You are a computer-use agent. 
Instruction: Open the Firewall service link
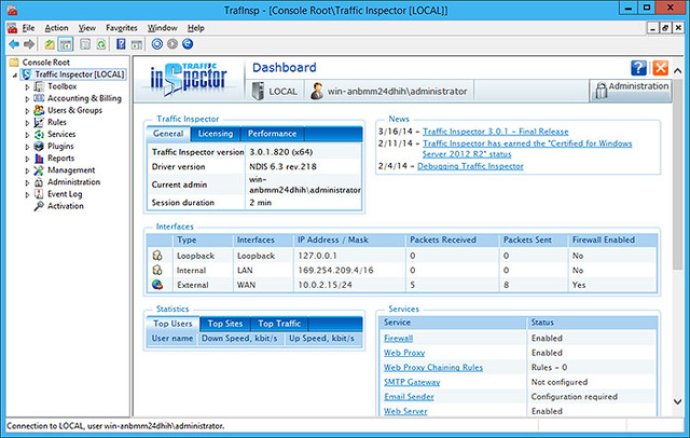coord(398,338)
